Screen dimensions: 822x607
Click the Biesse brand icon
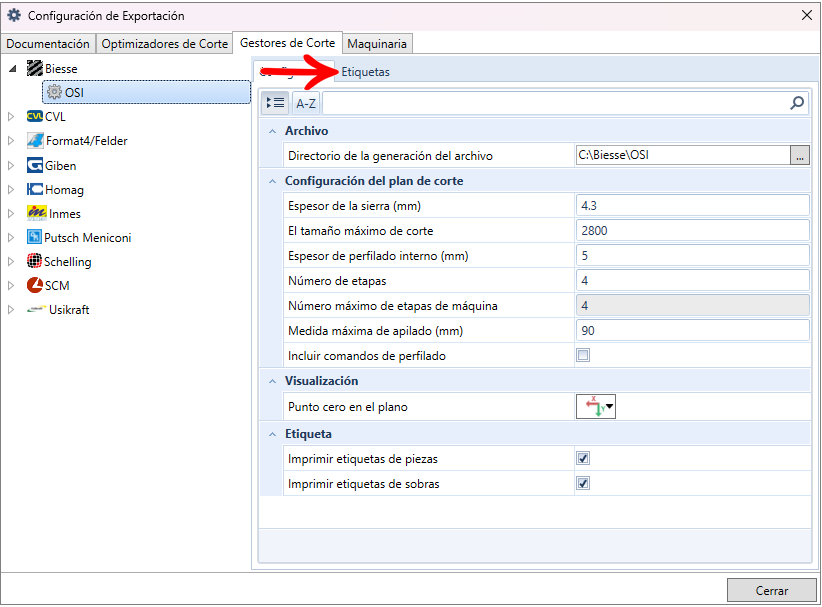click(x=35, y=68)
